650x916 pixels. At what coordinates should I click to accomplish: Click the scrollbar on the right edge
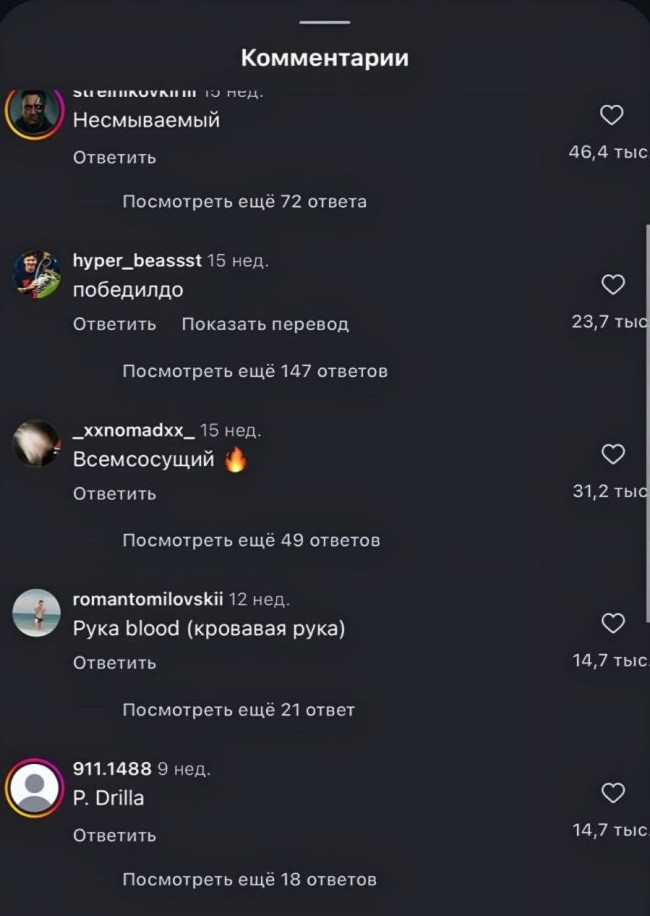pos(647,424)
